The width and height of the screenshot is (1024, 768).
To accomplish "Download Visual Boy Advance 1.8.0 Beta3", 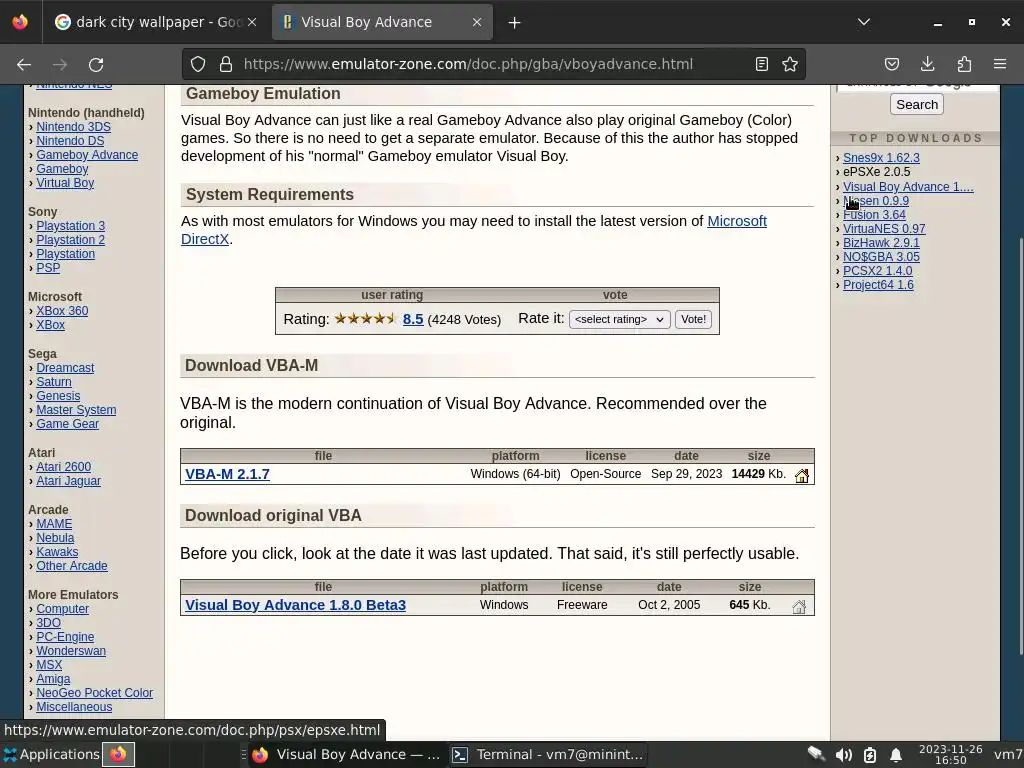I will [295, 605].
